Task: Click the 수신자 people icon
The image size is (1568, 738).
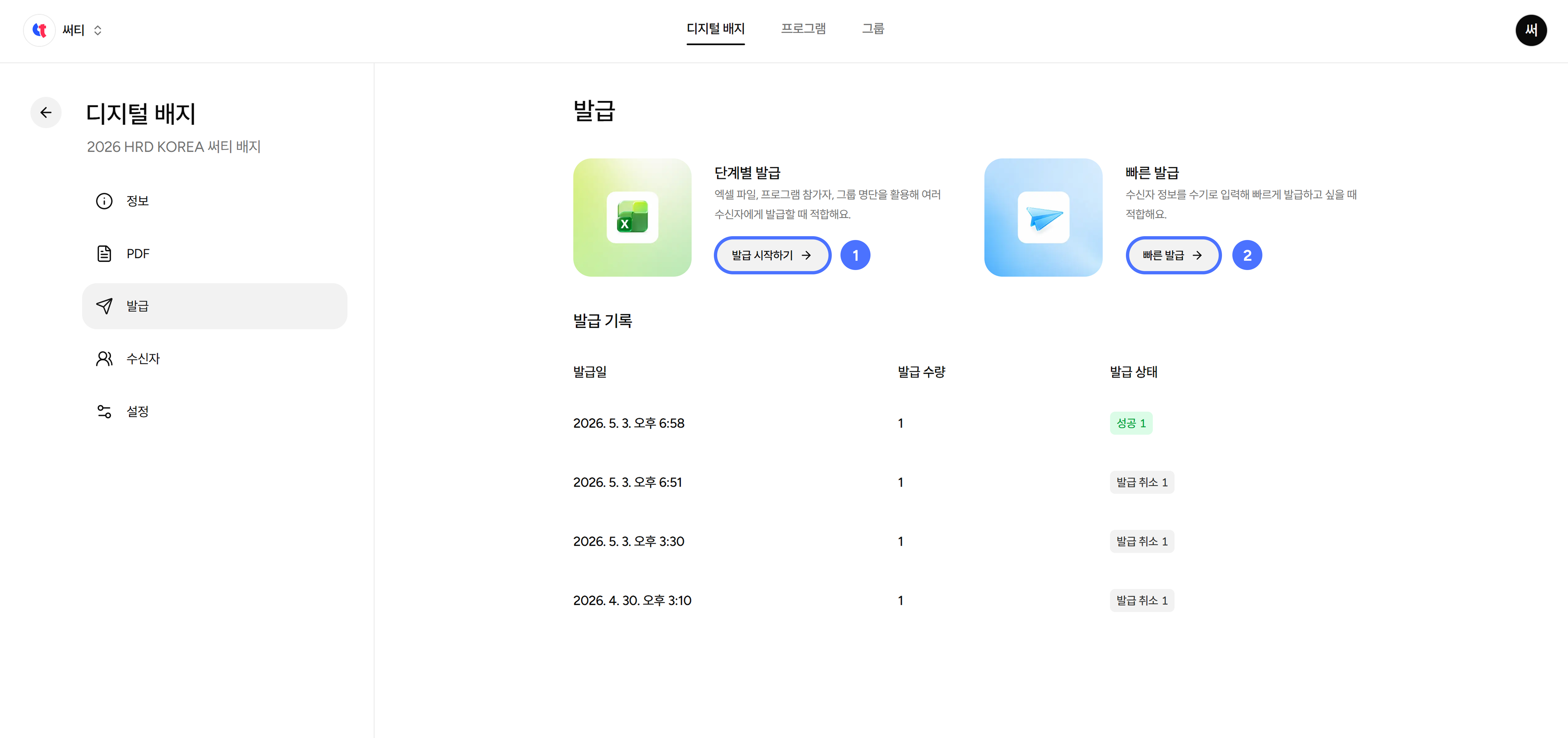Action: pyautogui.click(x=104, y=359)
